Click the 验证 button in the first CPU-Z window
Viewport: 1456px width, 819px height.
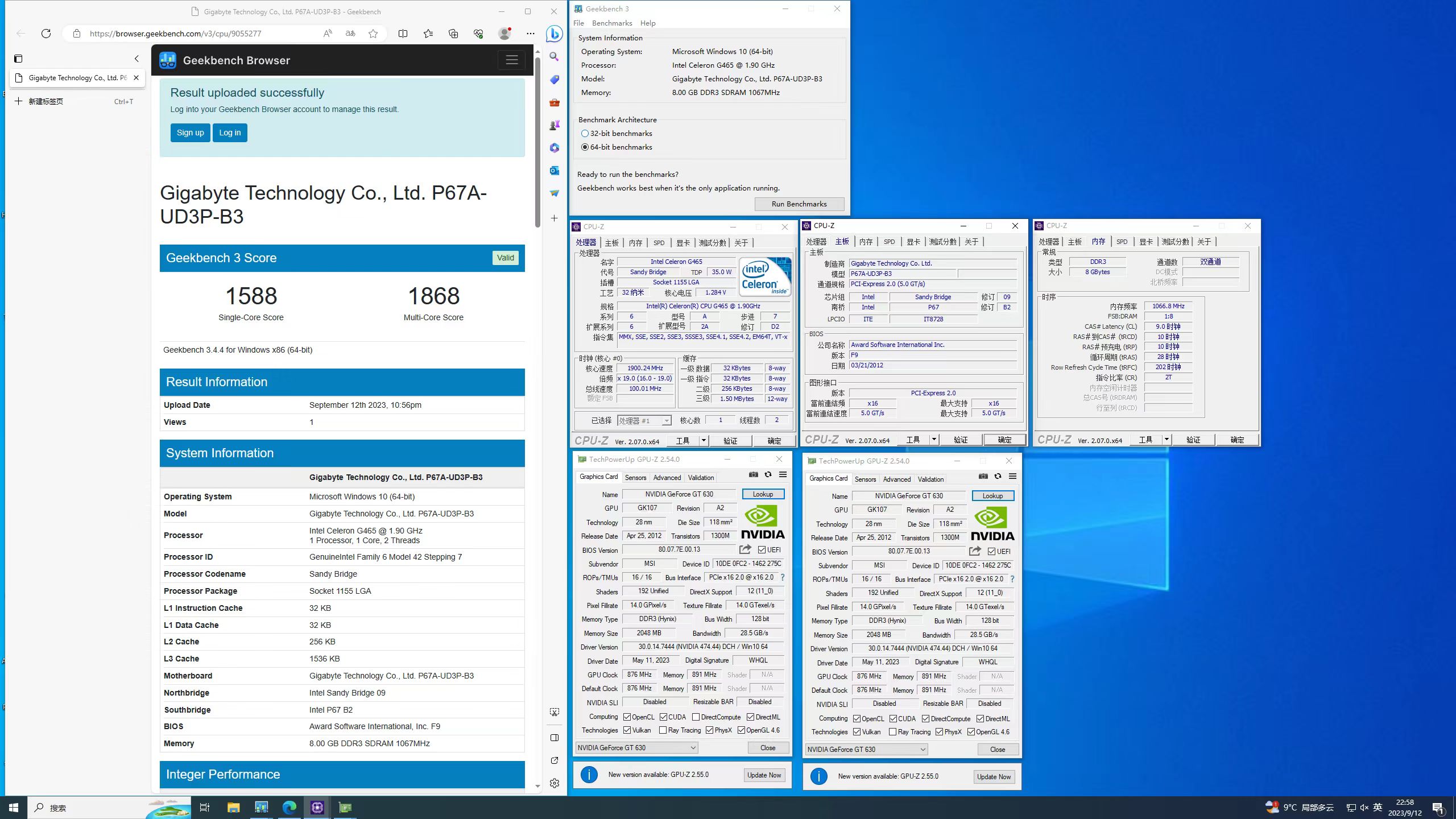point(730,441)
